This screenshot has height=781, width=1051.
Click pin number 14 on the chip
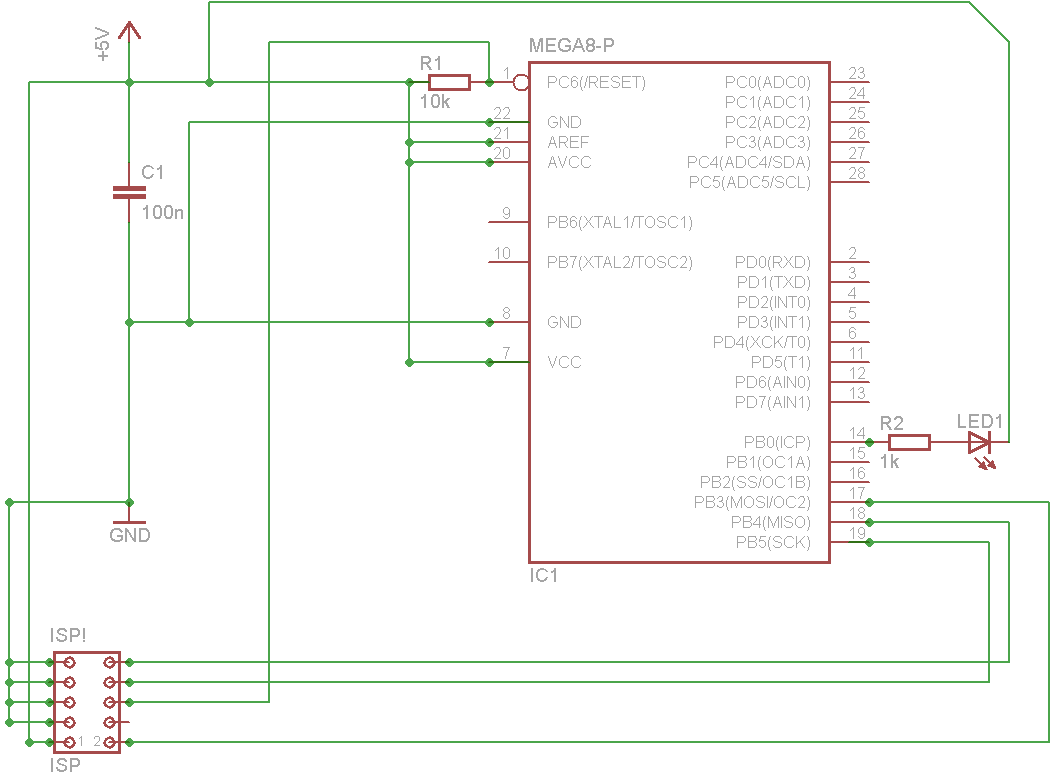[857, 433]
